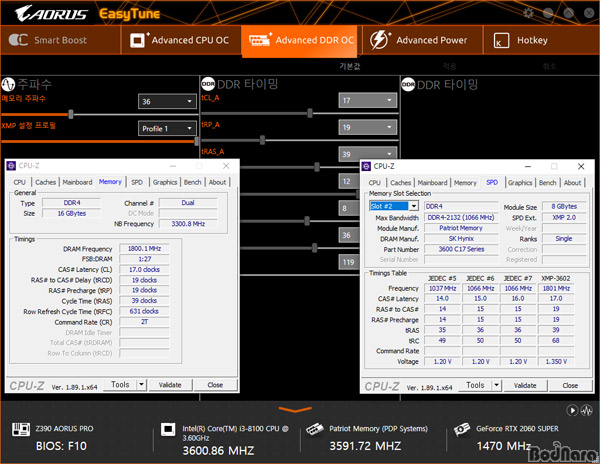
Task: Click the memory icon beside Patriot Memory
Action: coord(315,429)
